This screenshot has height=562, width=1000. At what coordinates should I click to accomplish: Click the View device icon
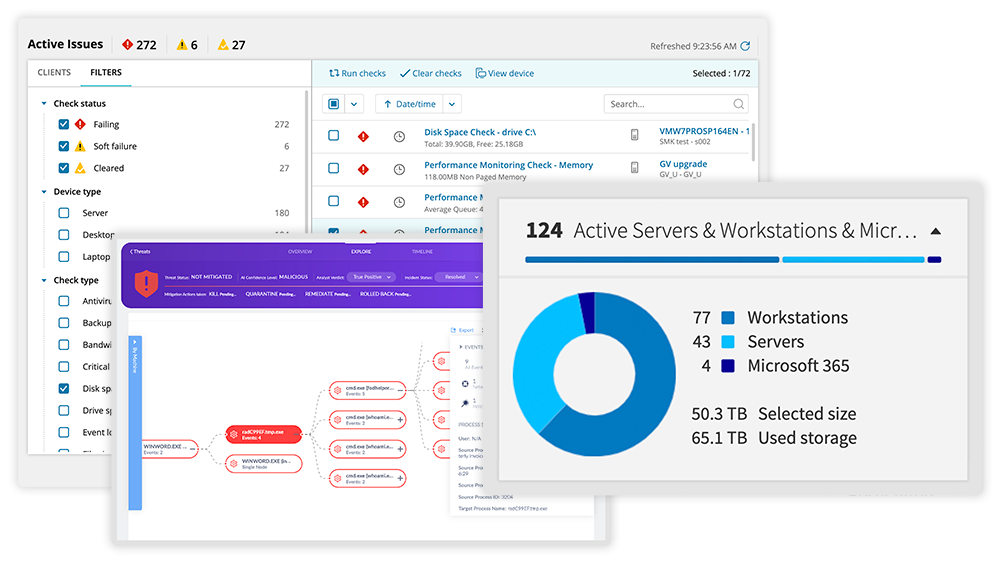click(x=481, y=74)
